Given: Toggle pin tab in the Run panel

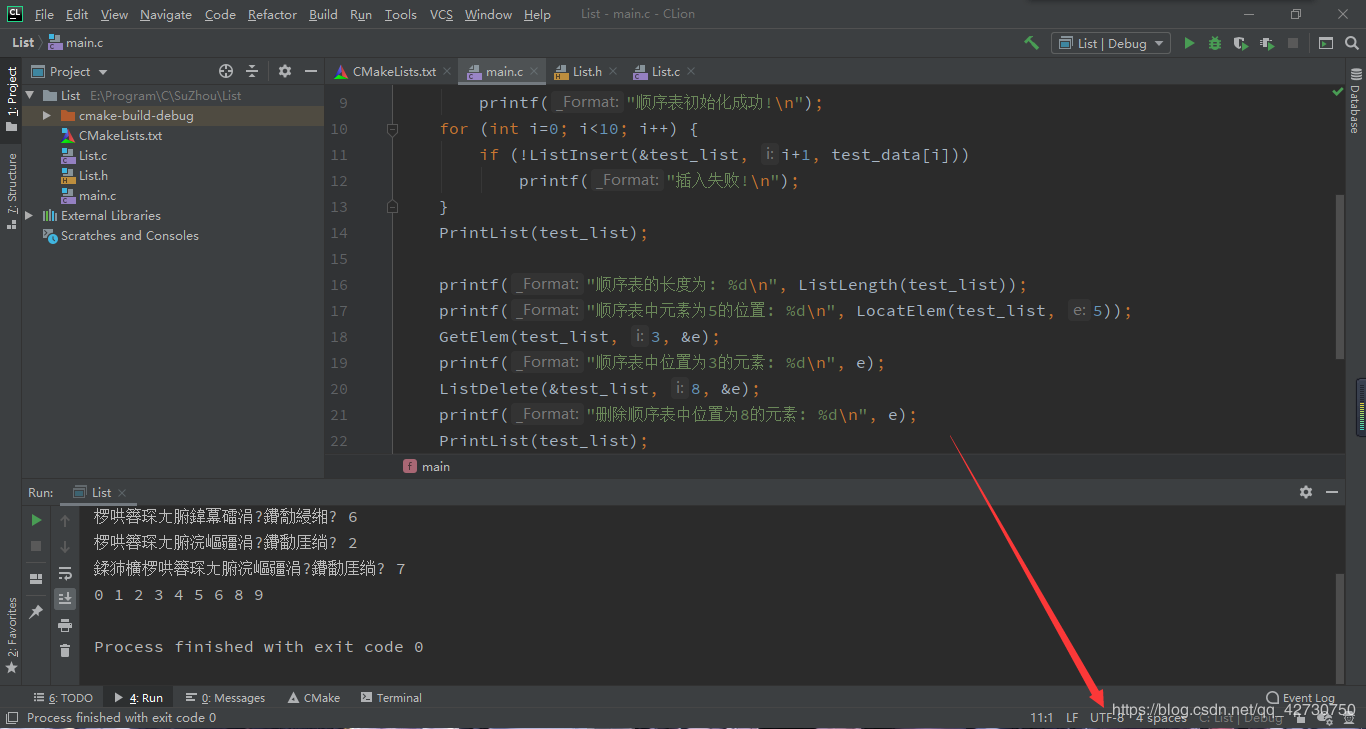Looking at the screenshot, I should [x=36, y=611].
